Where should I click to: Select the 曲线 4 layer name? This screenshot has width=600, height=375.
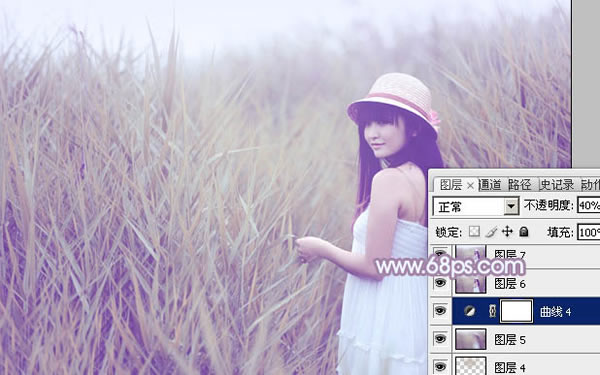coord(556,312)
